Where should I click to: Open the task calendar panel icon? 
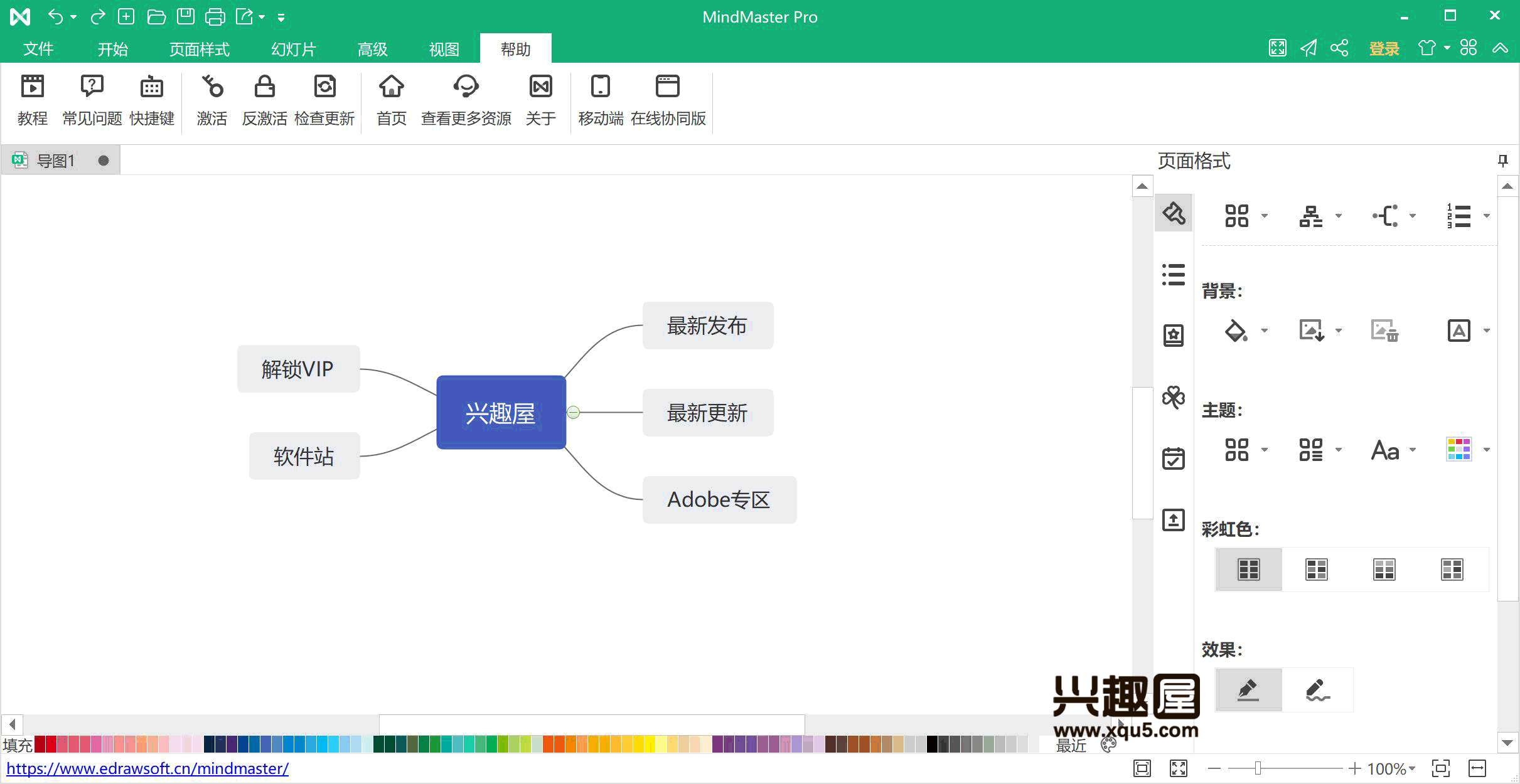click(1174, 458)
